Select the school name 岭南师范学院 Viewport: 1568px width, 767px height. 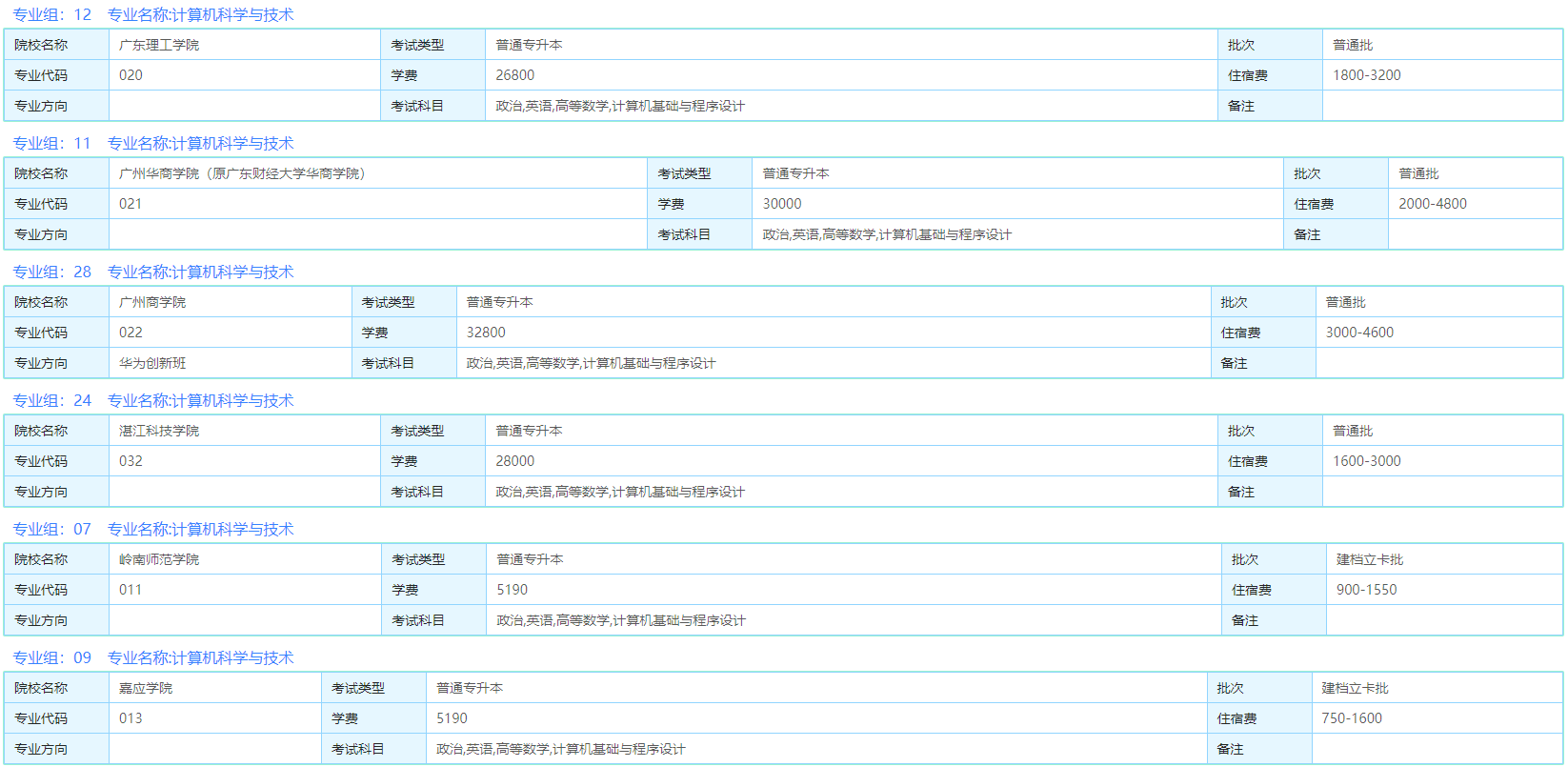pos(159,559)
